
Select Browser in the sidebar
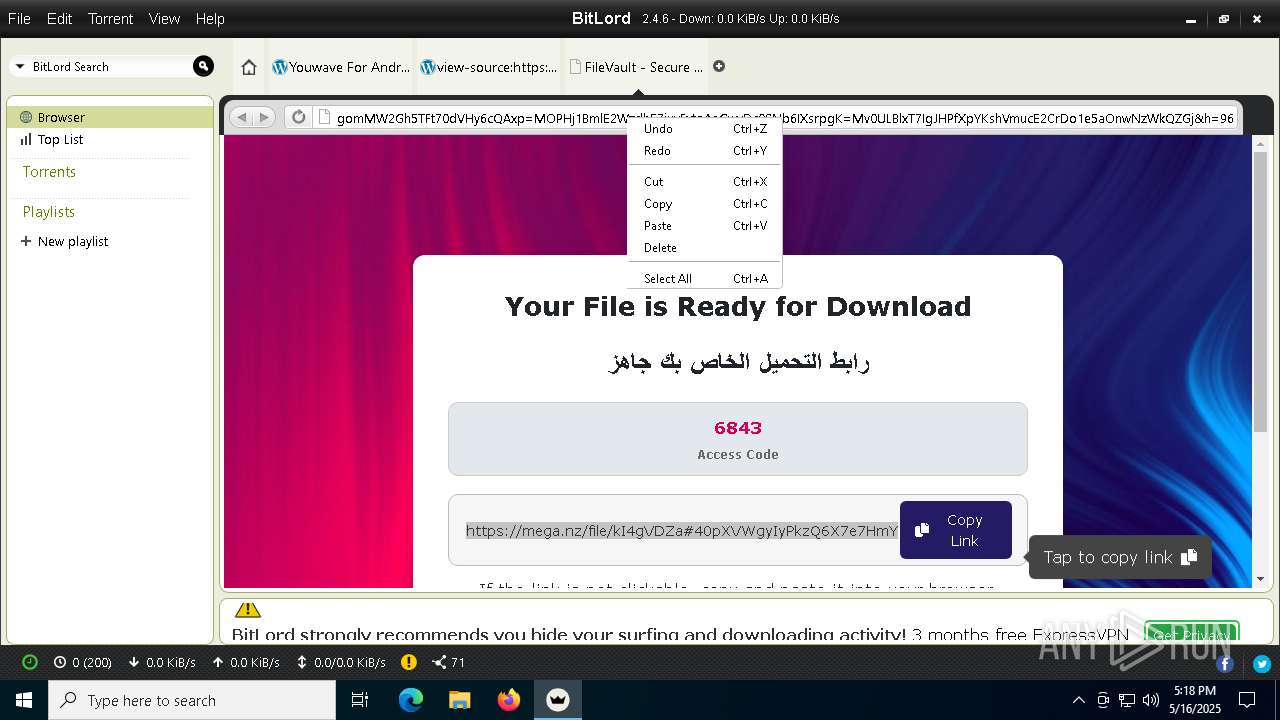point(110,117)
